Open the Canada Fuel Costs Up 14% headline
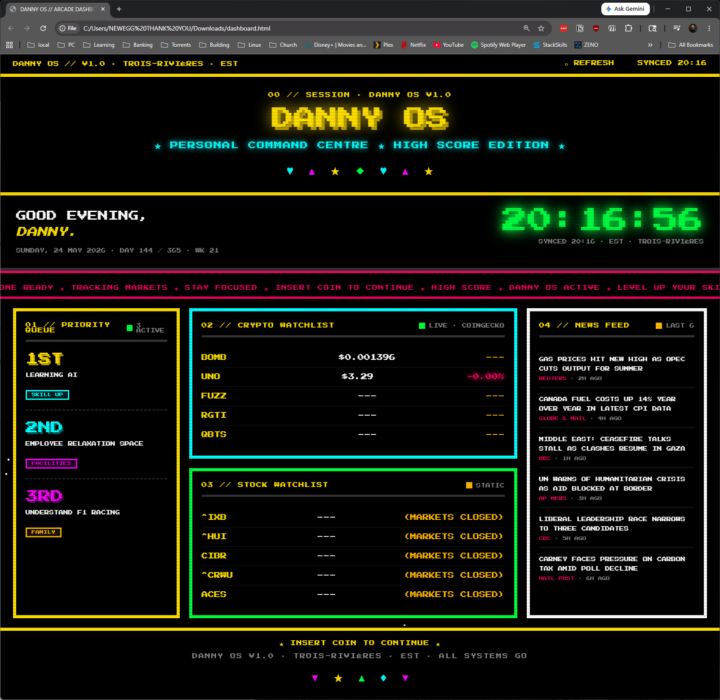This screenshot has height=700, width=720. point(607,403)
